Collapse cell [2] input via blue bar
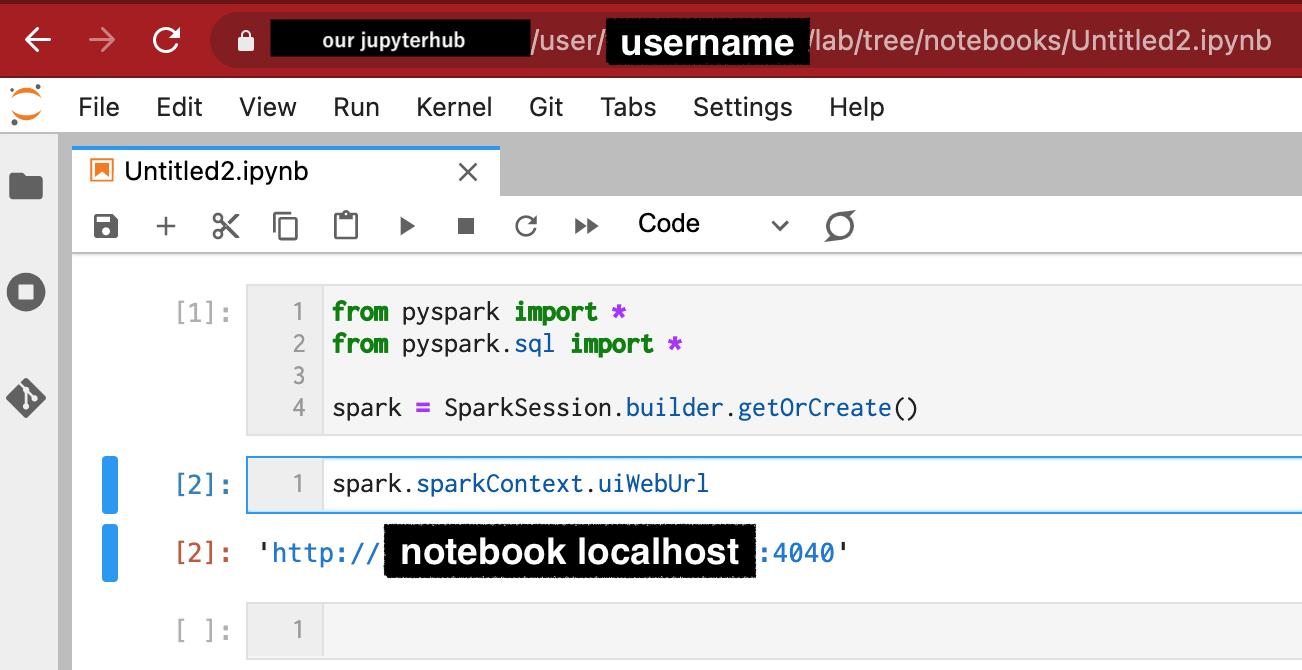This screenshot has width=1302, height=670. click(x=110, y=485)
